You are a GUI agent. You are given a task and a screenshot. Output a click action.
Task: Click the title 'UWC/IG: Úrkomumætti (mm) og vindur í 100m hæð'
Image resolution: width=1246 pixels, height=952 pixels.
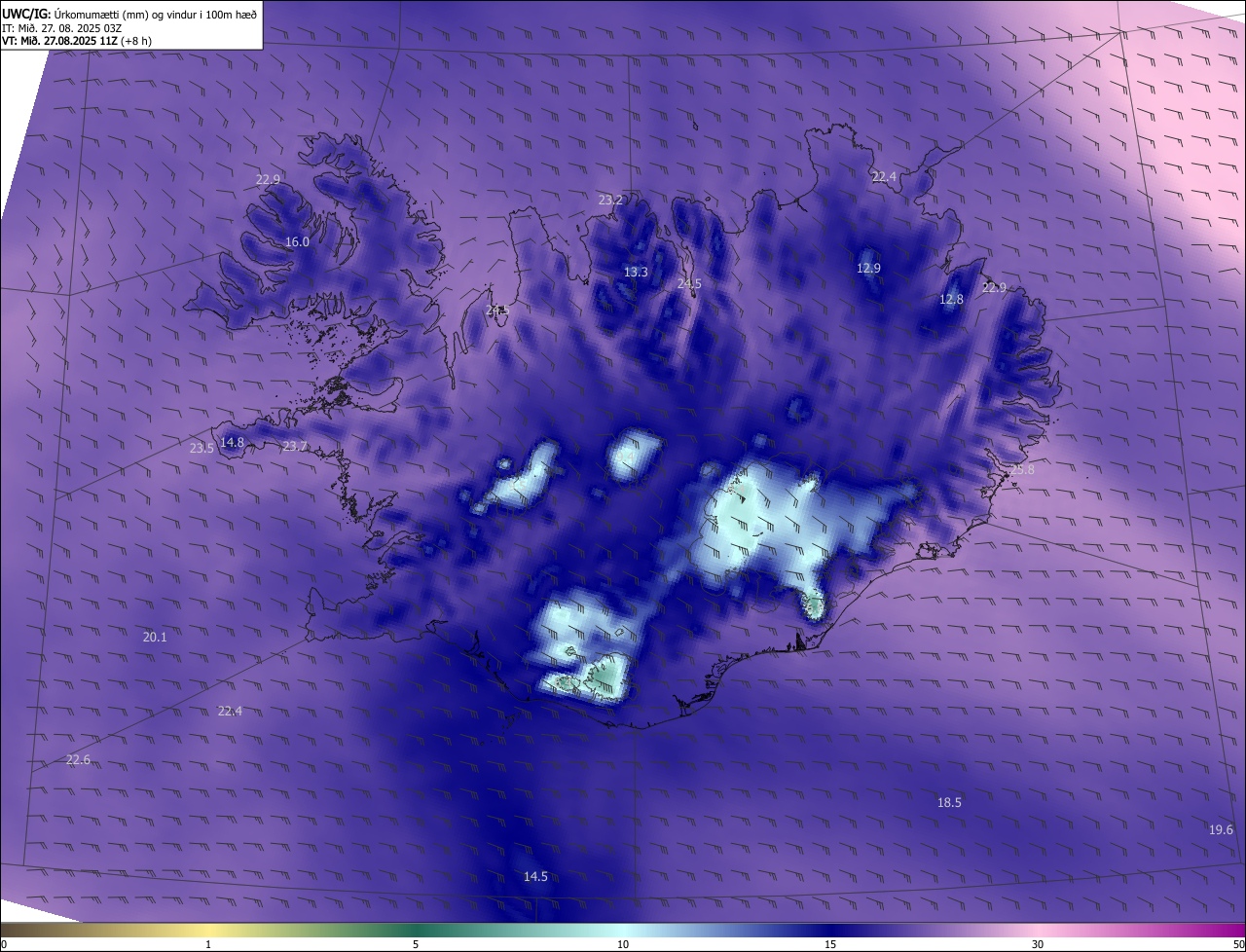[x=129, y=13]
